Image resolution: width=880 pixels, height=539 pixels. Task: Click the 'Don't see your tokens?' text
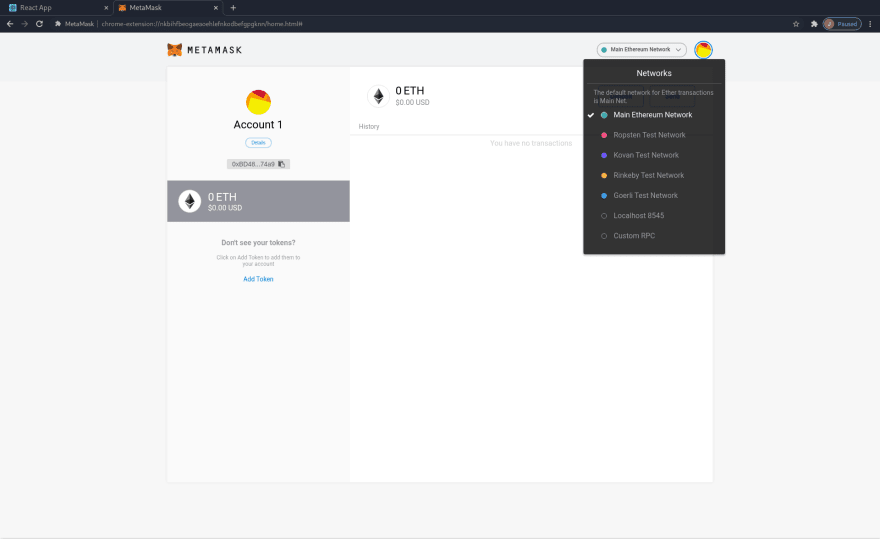pos(258,243)
